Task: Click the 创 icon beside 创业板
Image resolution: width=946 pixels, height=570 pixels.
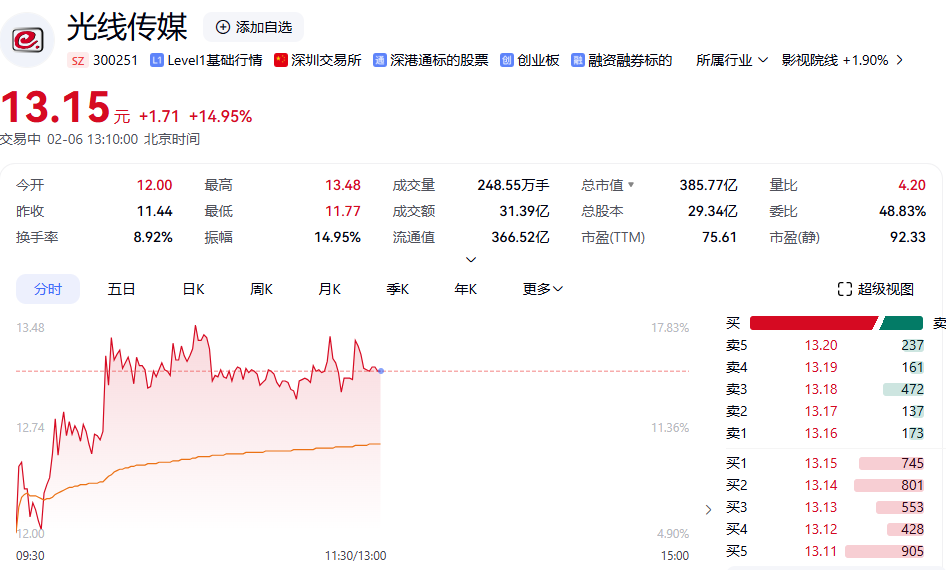Action: (507, 60)
